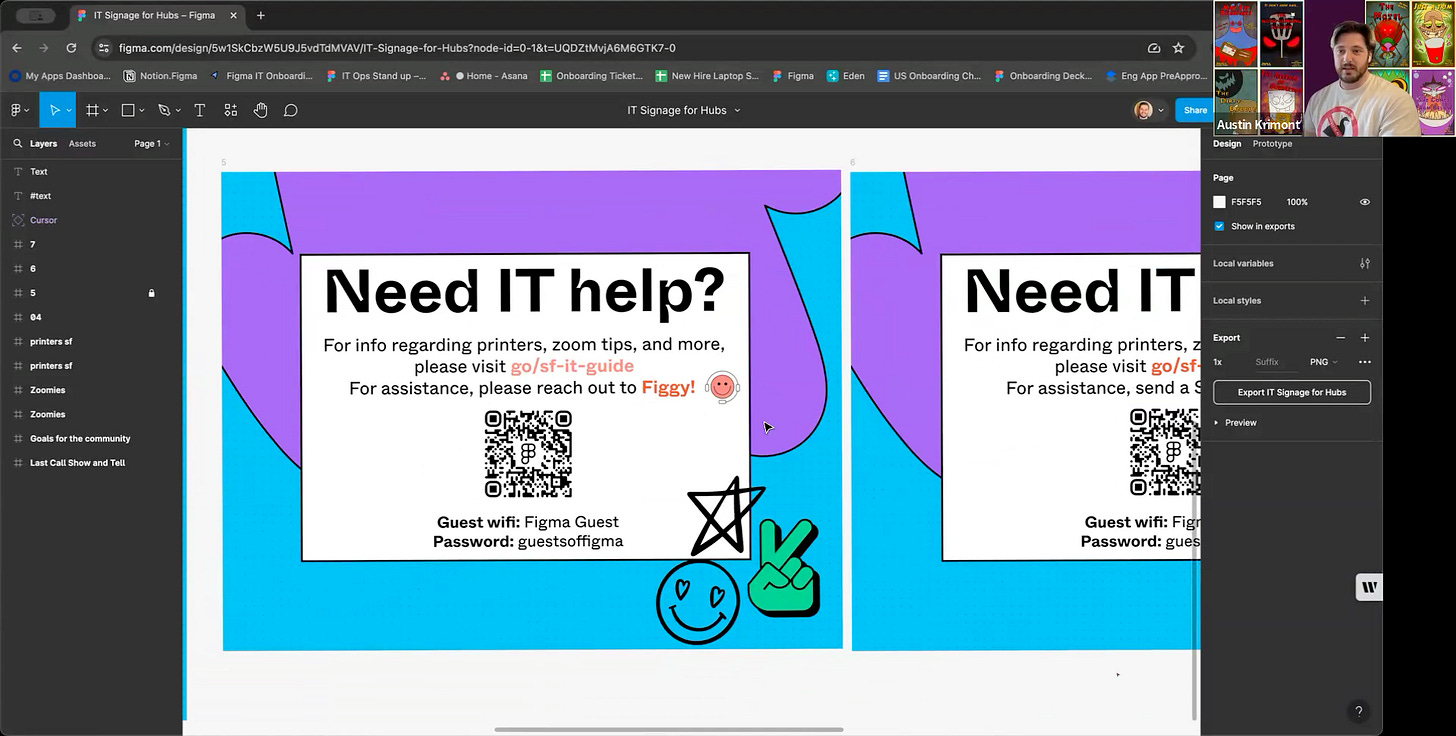The image size is (1456, 736).
Task: Select the Last Call Show and Tell layer
Action: pyautogui.click(x=77, y=463)
